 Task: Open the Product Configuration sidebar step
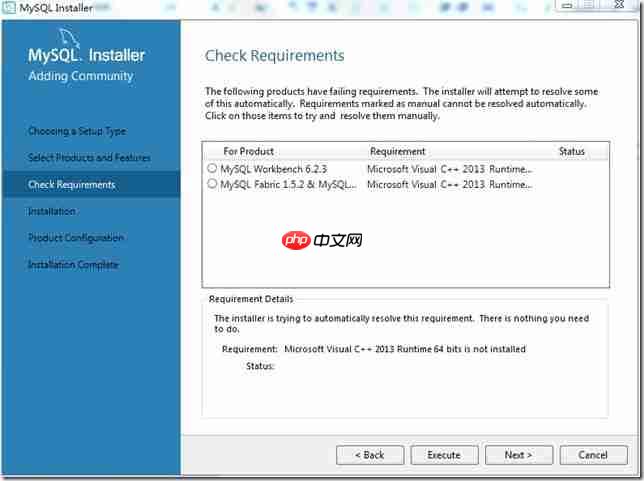click(x=76, y=238)
